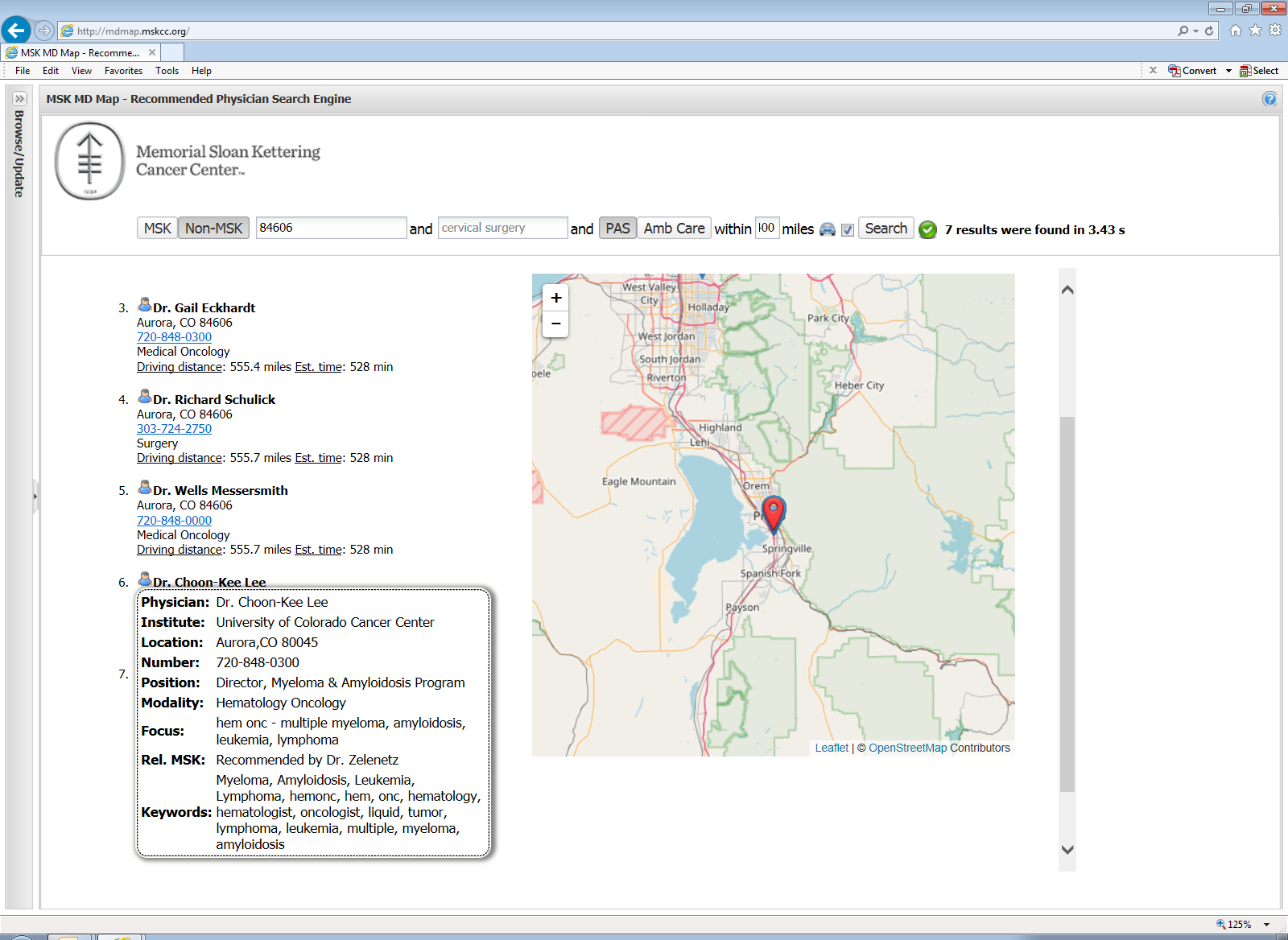Image resolution: width=1288 pixels, height=940 pixels.
Task: Expand the address bar search dropdown arrow
Action: [x=1195, y=31]
